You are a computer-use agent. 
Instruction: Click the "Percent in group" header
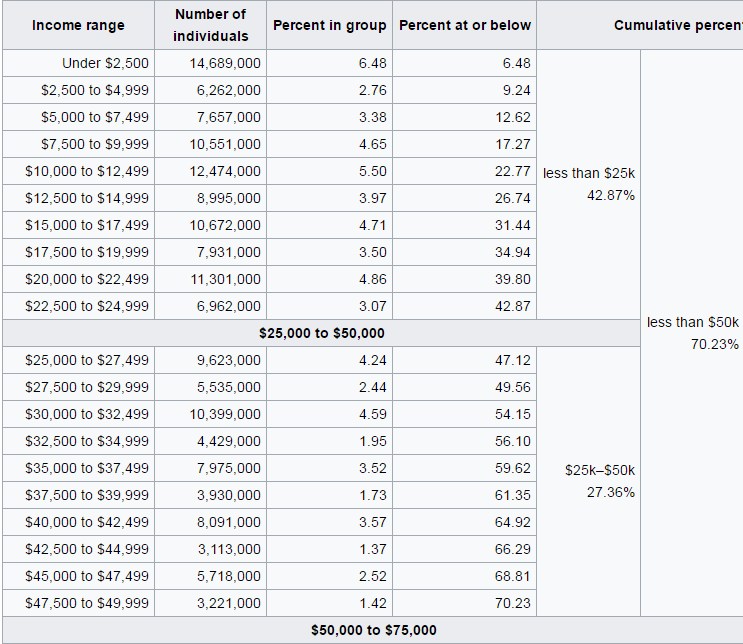[x=330, y=25]
